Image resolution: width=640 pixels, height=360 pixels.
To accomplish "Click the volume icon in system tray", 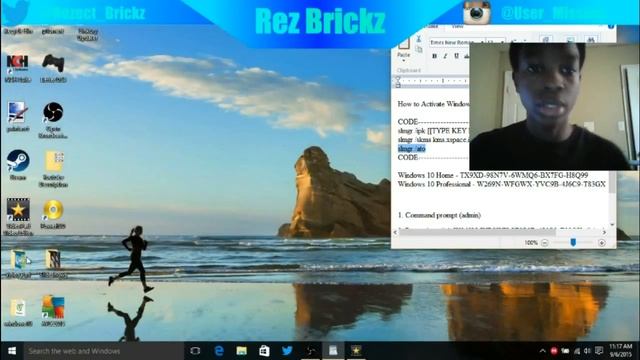I will coord(587,351).
